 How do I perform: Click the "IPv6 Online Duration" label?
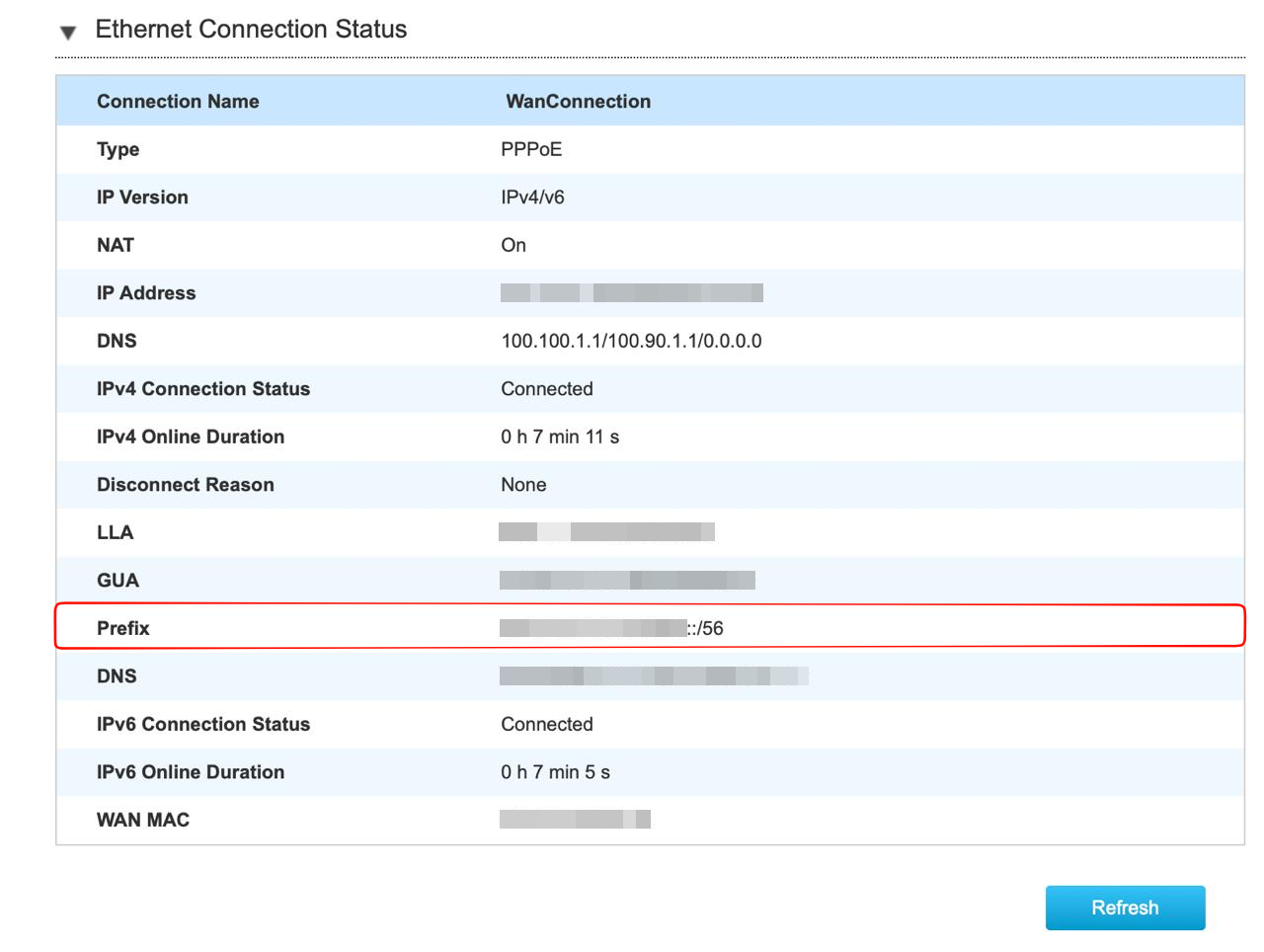191,772
